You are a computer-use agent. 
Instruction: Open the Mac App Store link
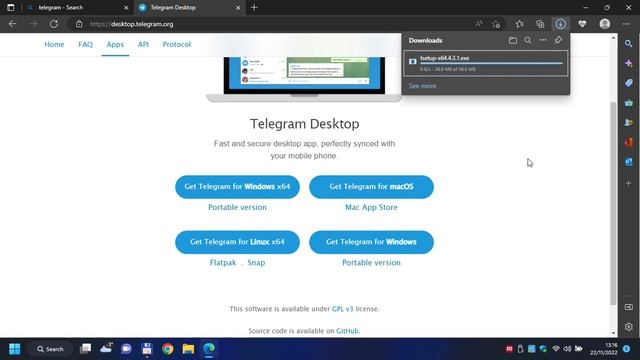371,207
